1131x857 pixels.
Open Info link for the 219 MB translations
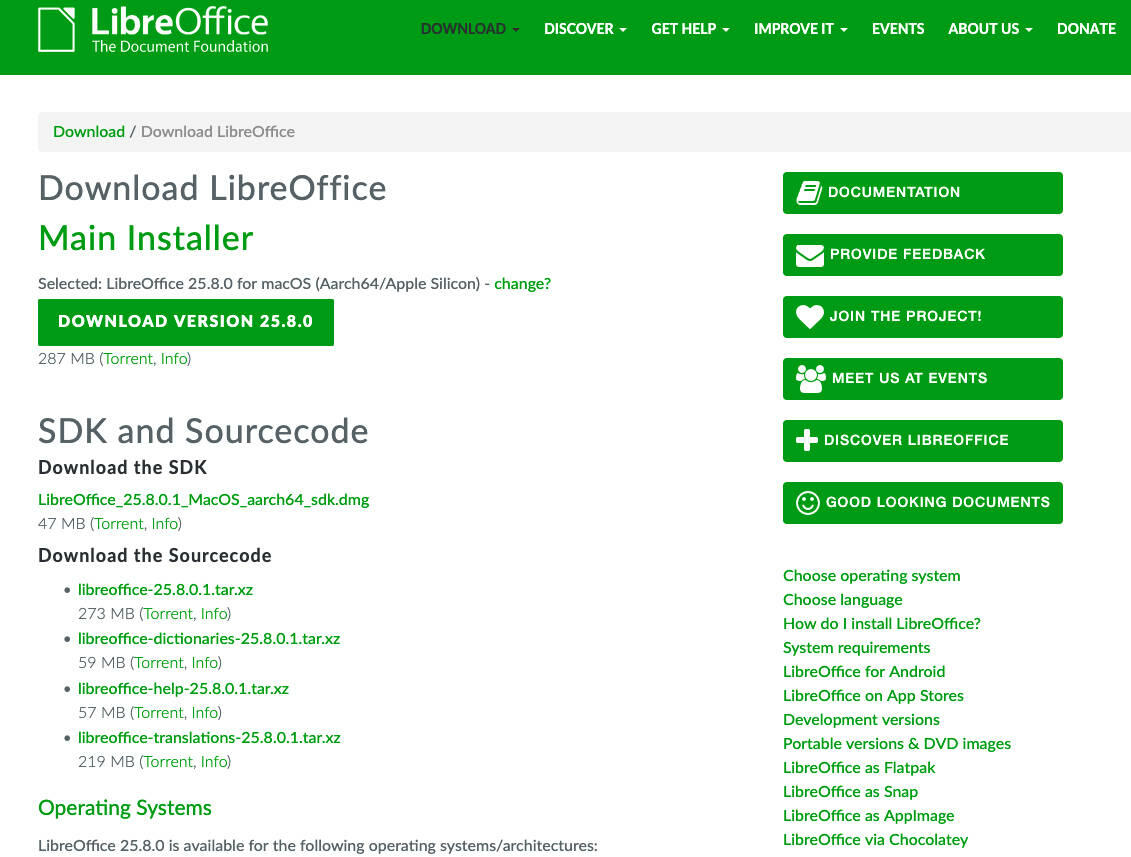[214, 762]
